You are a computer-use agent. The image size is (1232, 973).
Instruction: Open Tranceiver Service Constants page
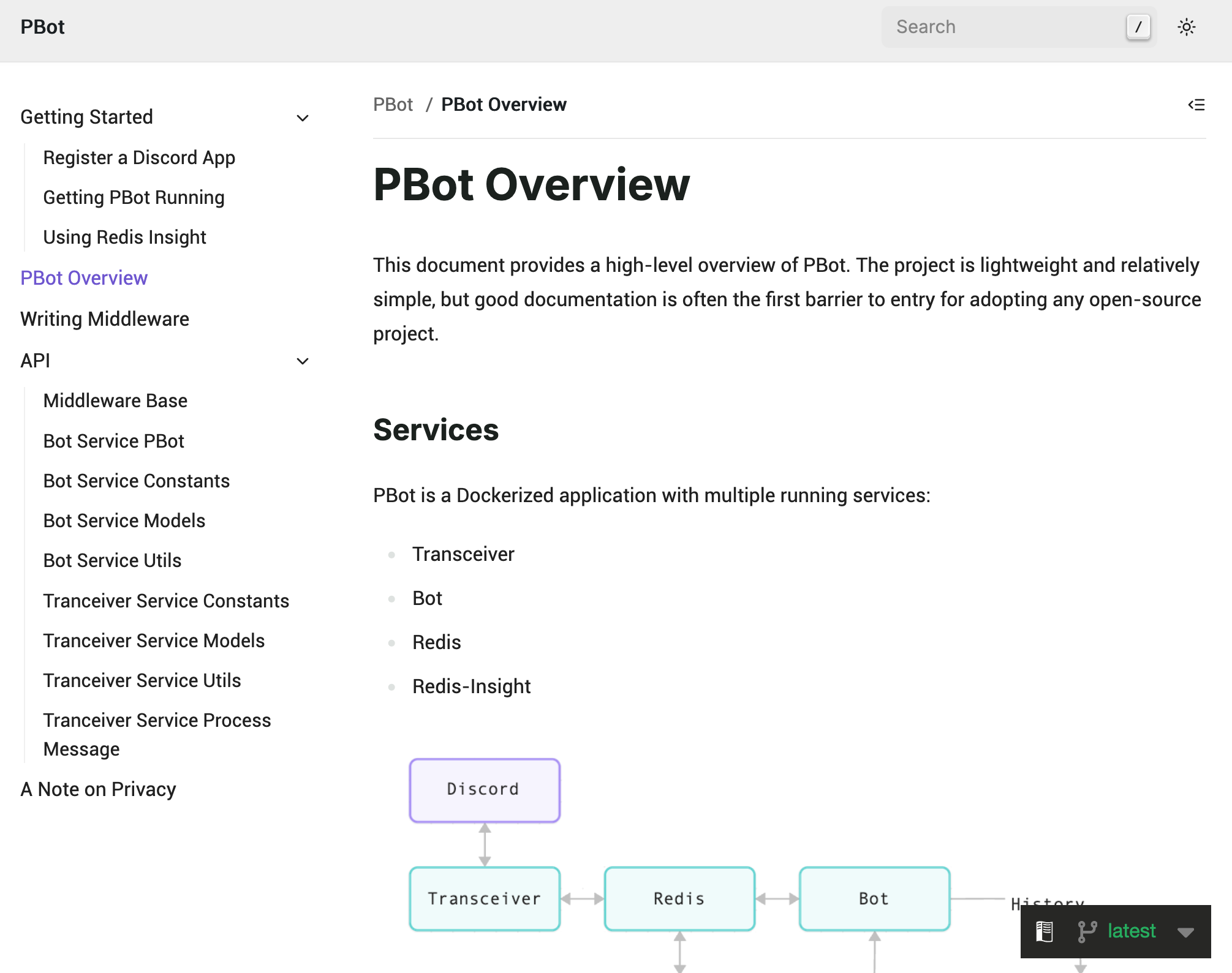[166, 601]
